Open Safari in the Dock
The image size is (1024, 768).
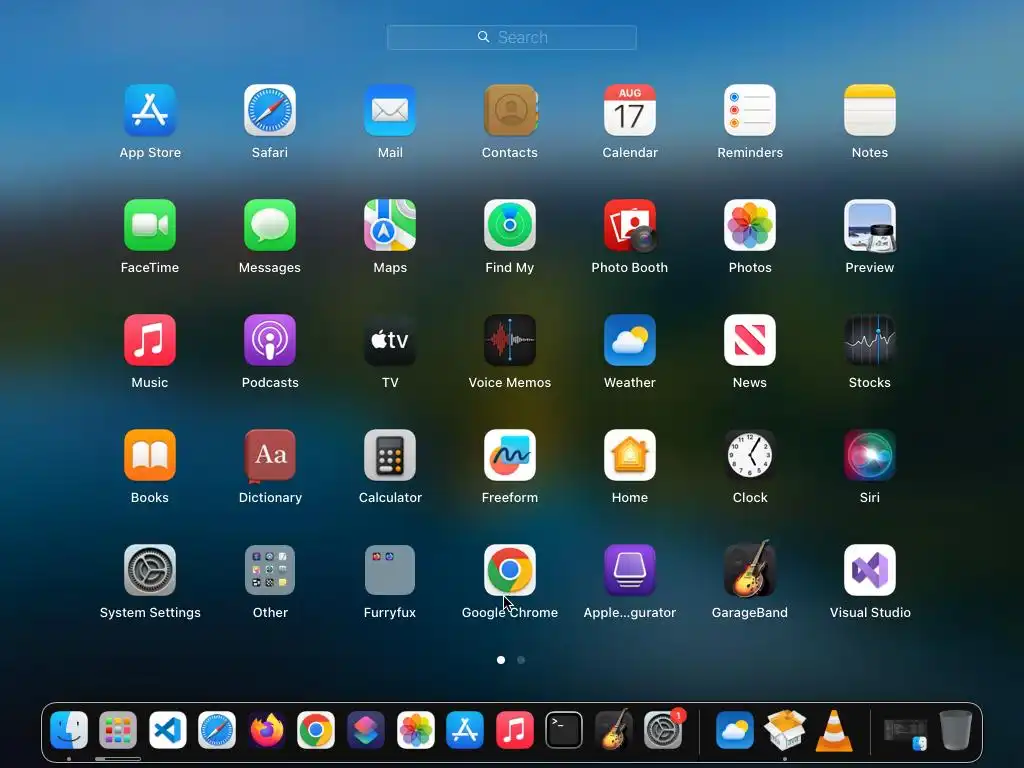[217, 729]
